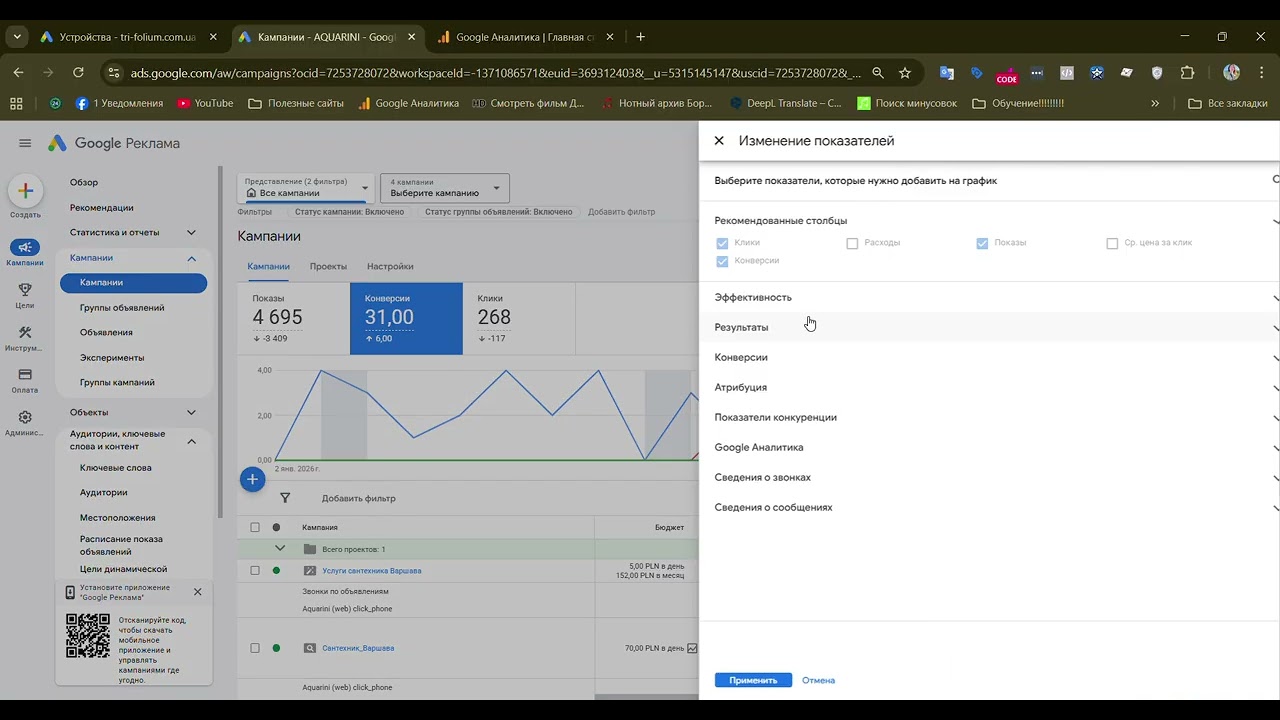Toggle the Показы checkbox
This screenshot has height=720, width=1280.
982,243
